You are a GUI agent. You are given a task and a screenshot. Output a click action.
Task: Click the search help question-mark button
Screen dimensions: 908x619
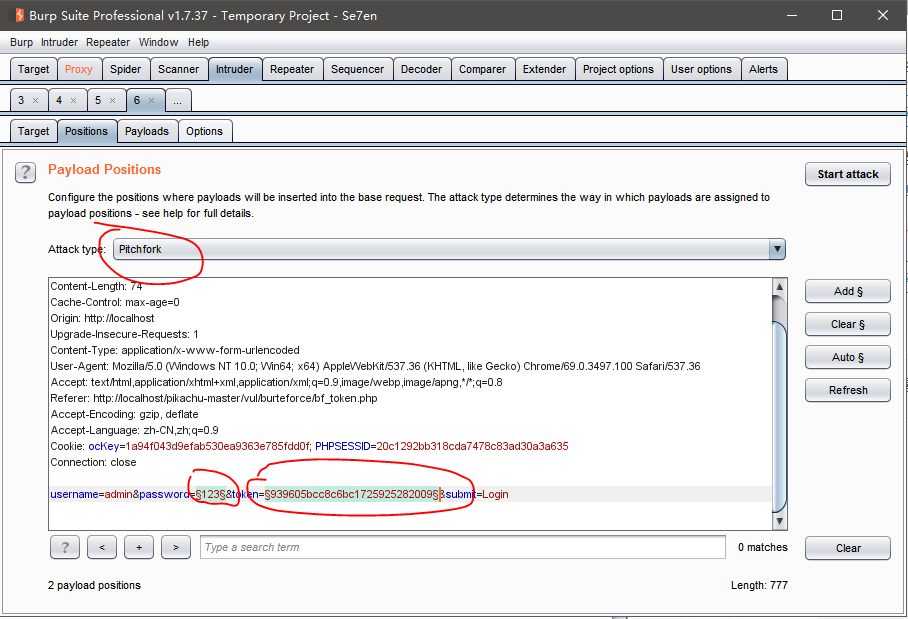coord(65,547)
